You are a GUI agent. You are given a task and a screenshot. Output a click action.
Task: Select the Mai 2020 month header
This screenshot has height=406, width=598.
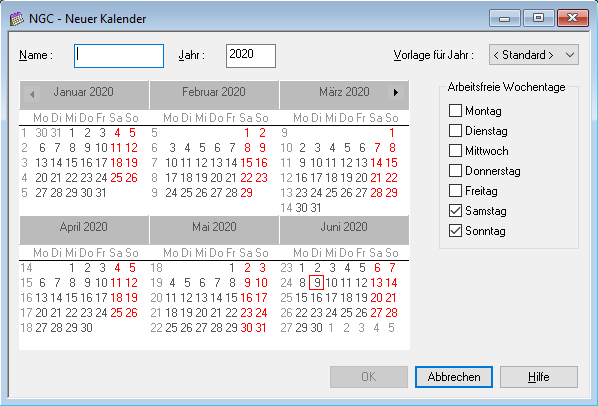214,227
